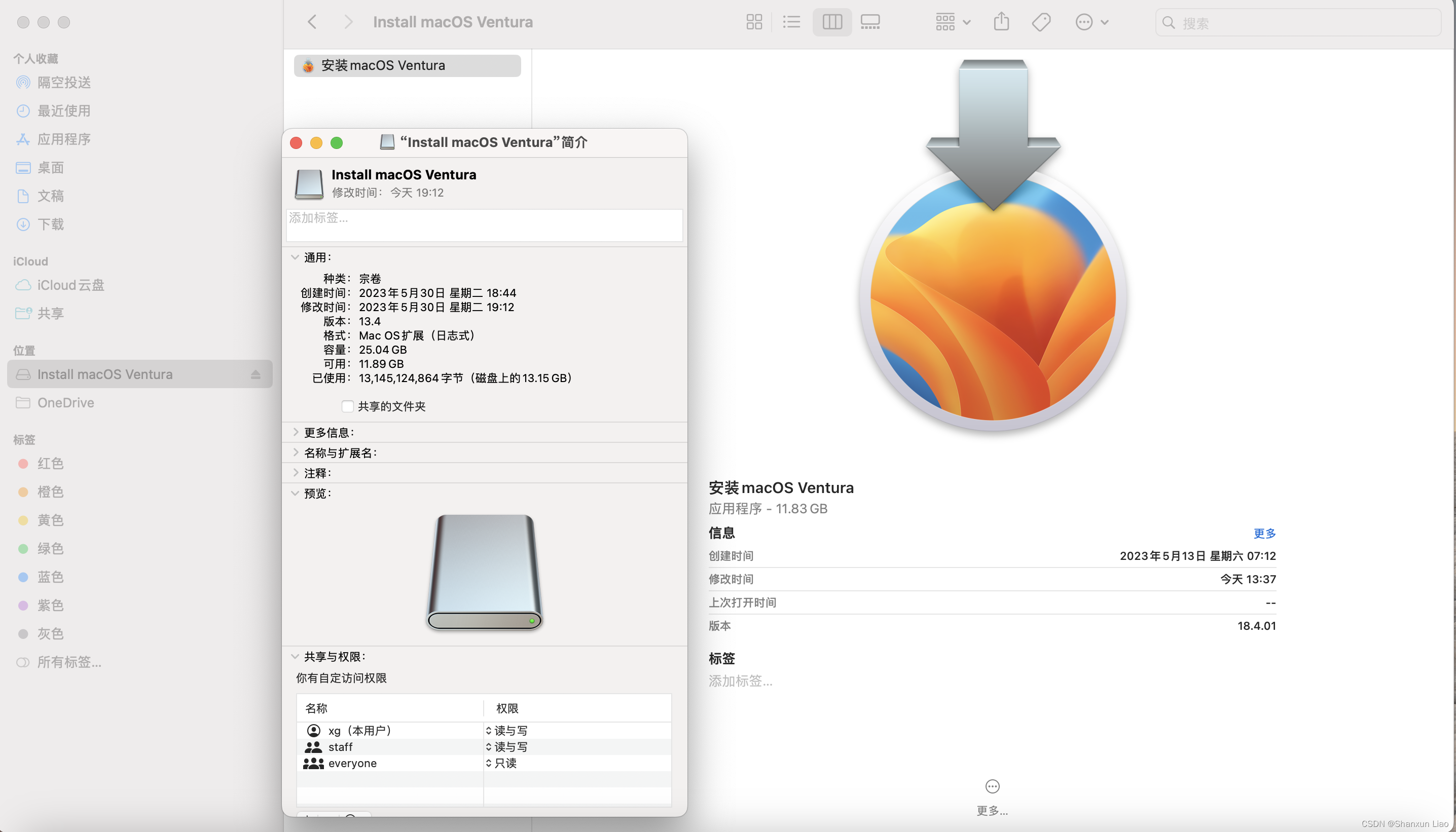Viewport: 1456px width, 832px height.
Task: Collapse the 通用 general section
Action: (x=295, y=258)
